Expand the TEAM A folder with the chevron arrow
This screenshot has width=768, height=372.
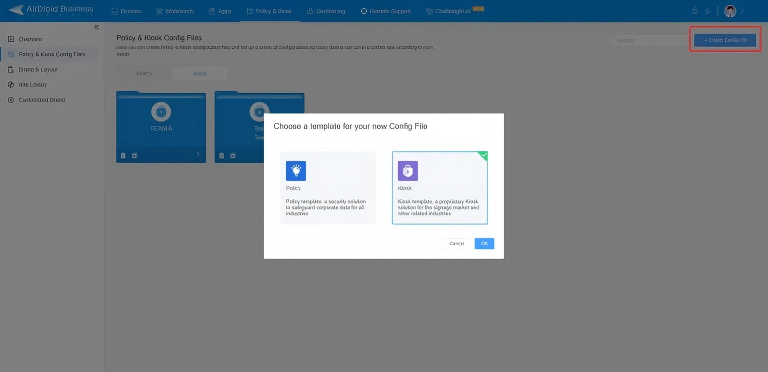pos(198,155)
